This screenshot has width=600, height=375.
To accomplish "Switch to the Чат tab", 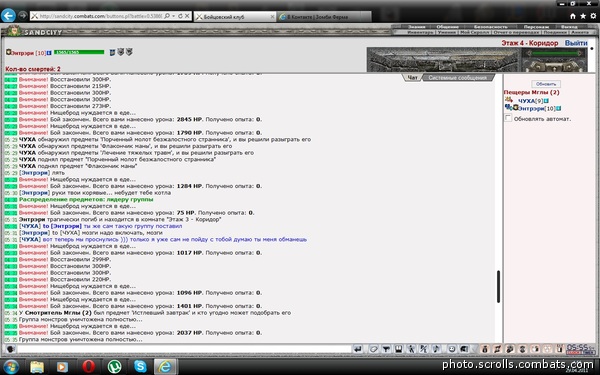I will [x=412, y=78].
